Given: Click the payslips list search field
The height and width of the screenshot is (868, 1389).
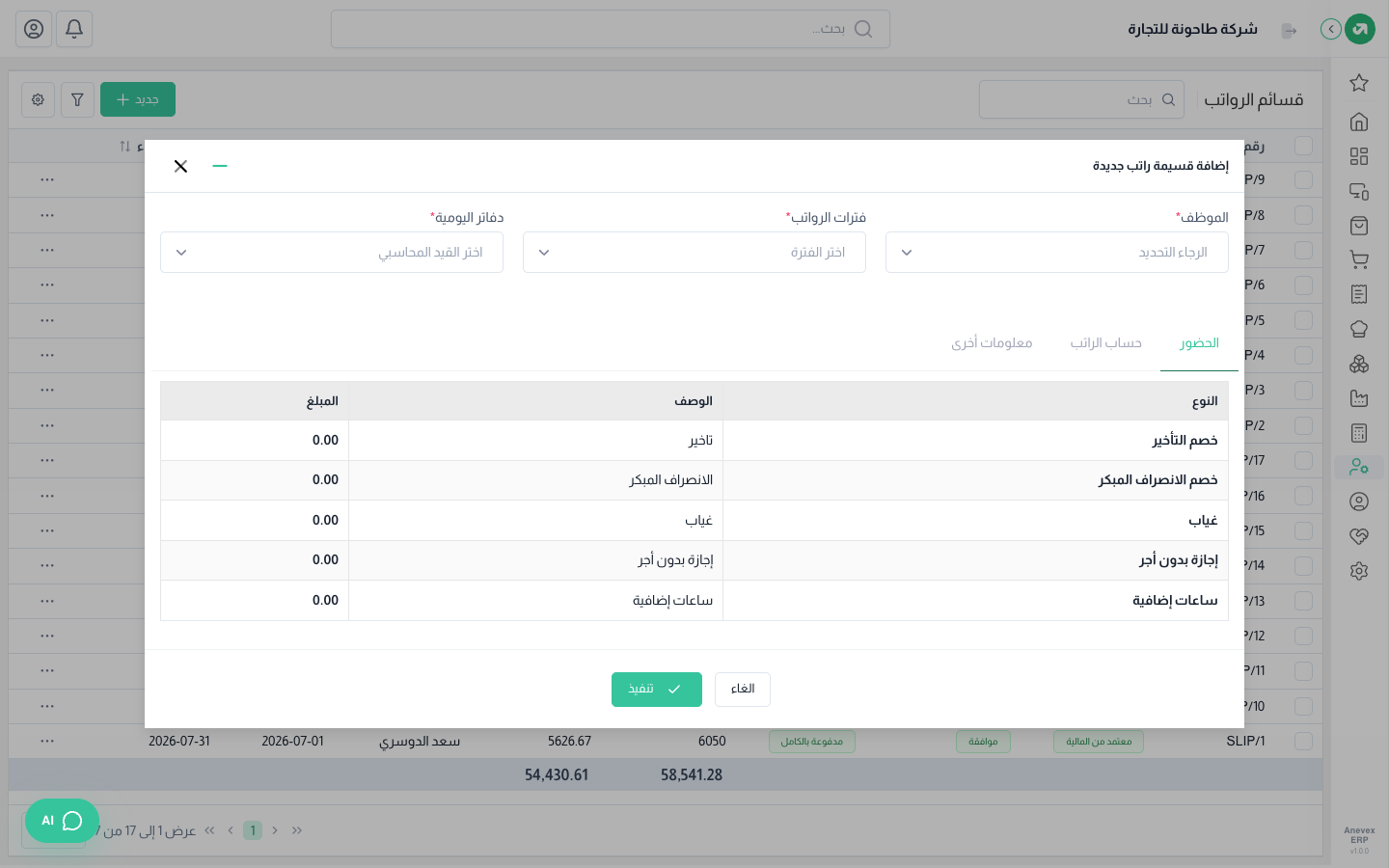Looking at the screenshot, I should point(1082,99).
